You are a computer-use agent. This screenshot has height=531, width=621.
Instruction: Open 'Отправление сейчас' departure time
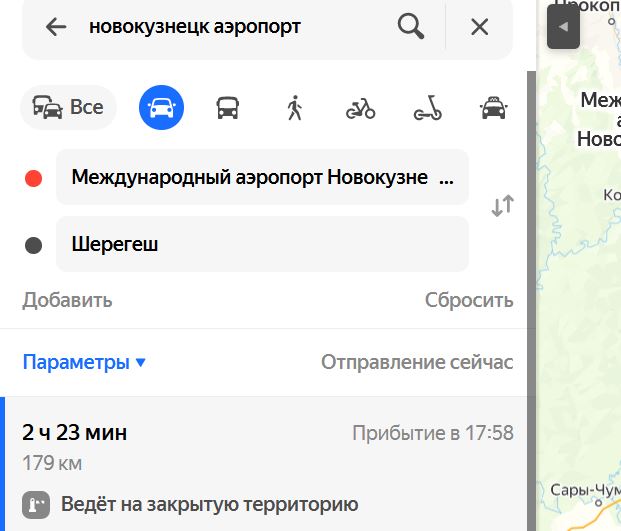(417, 362)
